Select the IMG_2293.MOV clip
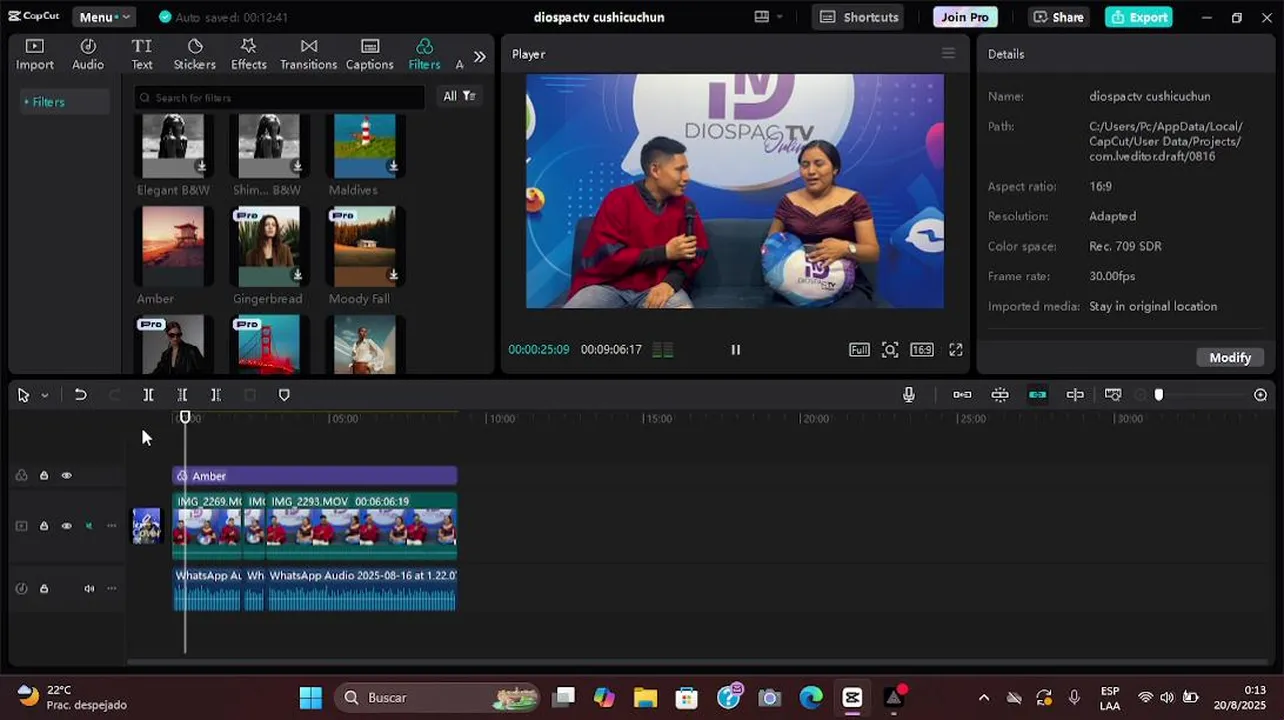This screenshot has width=1284, height=720. coord(361,526)
